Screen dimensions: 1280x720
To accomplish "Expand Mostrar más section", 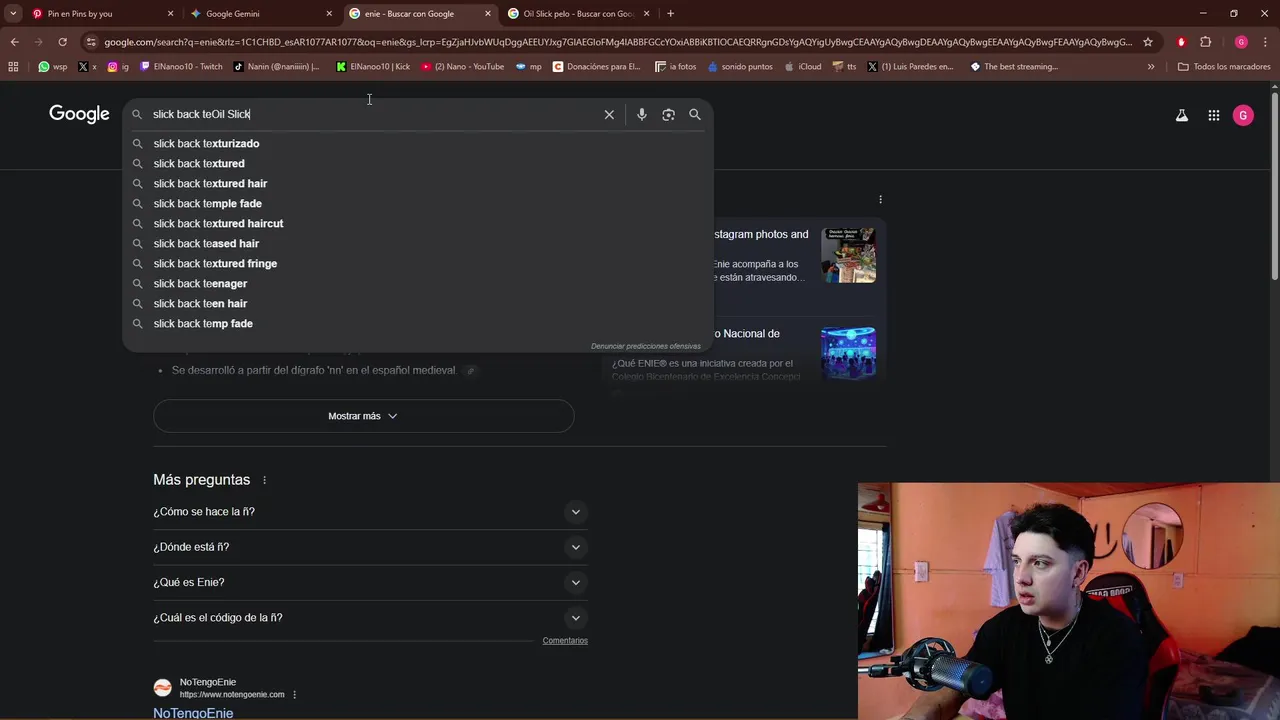I will tap(363, 416).
